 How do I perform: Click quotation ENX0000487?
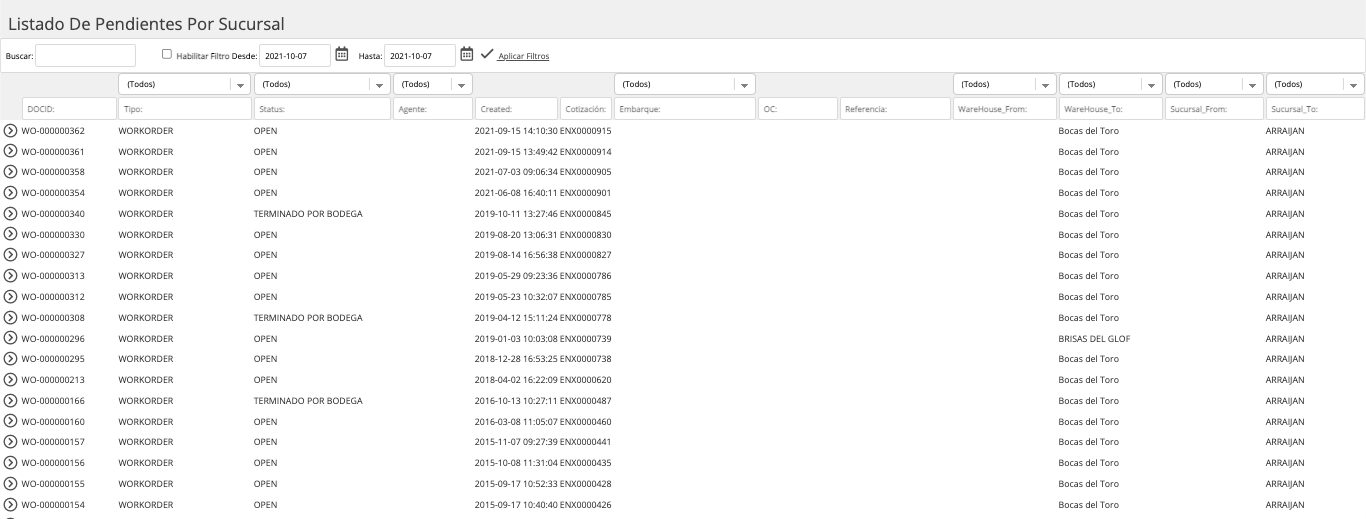click(585, 401)
